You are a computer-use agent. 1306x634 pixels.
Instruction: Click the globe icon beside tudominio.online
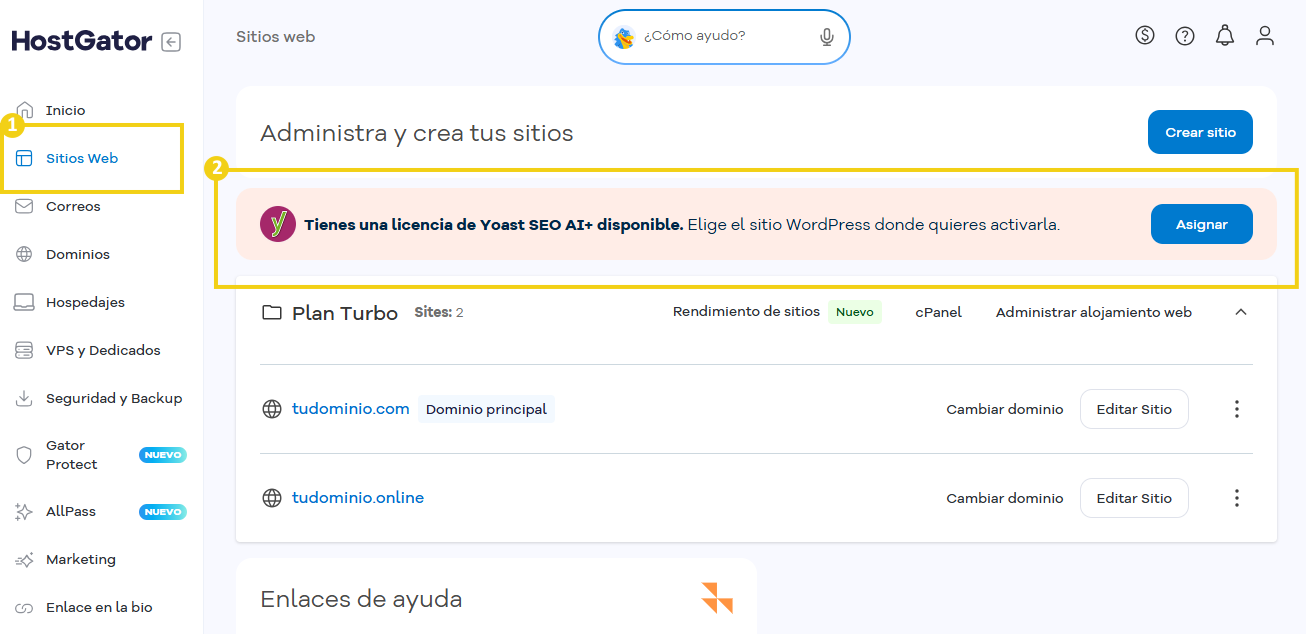pos(272,498)
